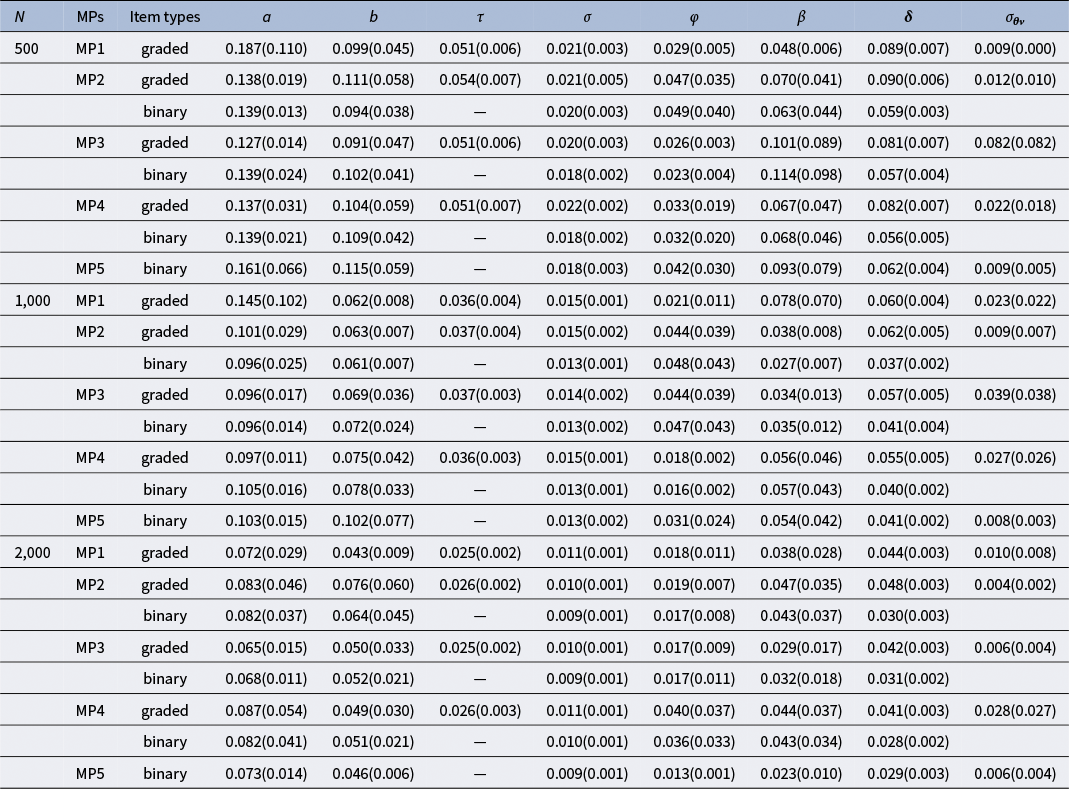Click the 'N' column header
The height and width of the screenshot is (789, 1069).
pyautogui.click(x=20, y=16)
